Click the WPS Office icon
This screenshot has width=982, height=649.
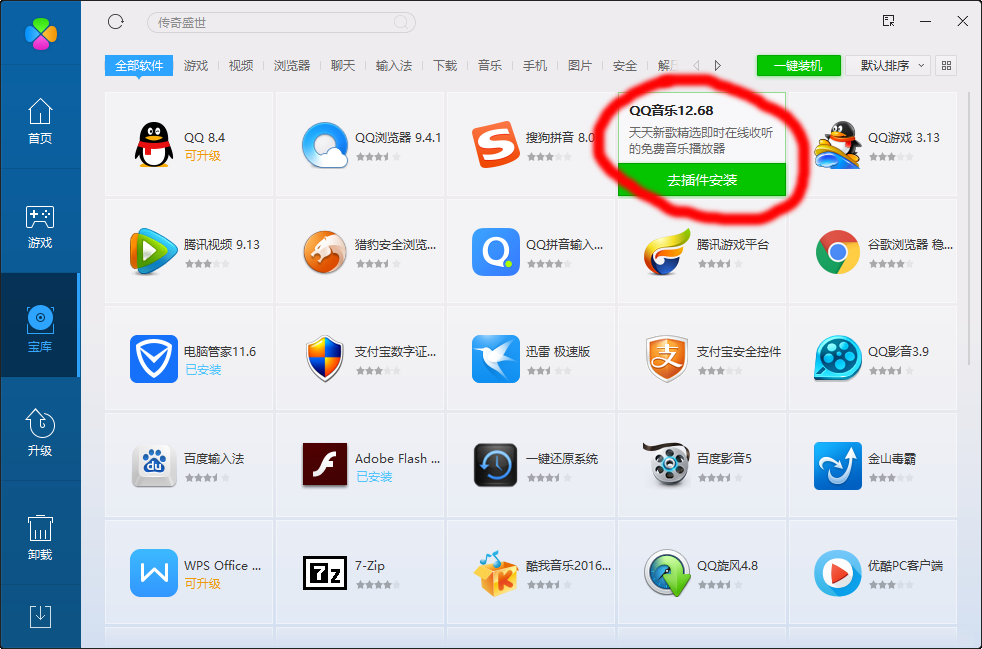153,573
